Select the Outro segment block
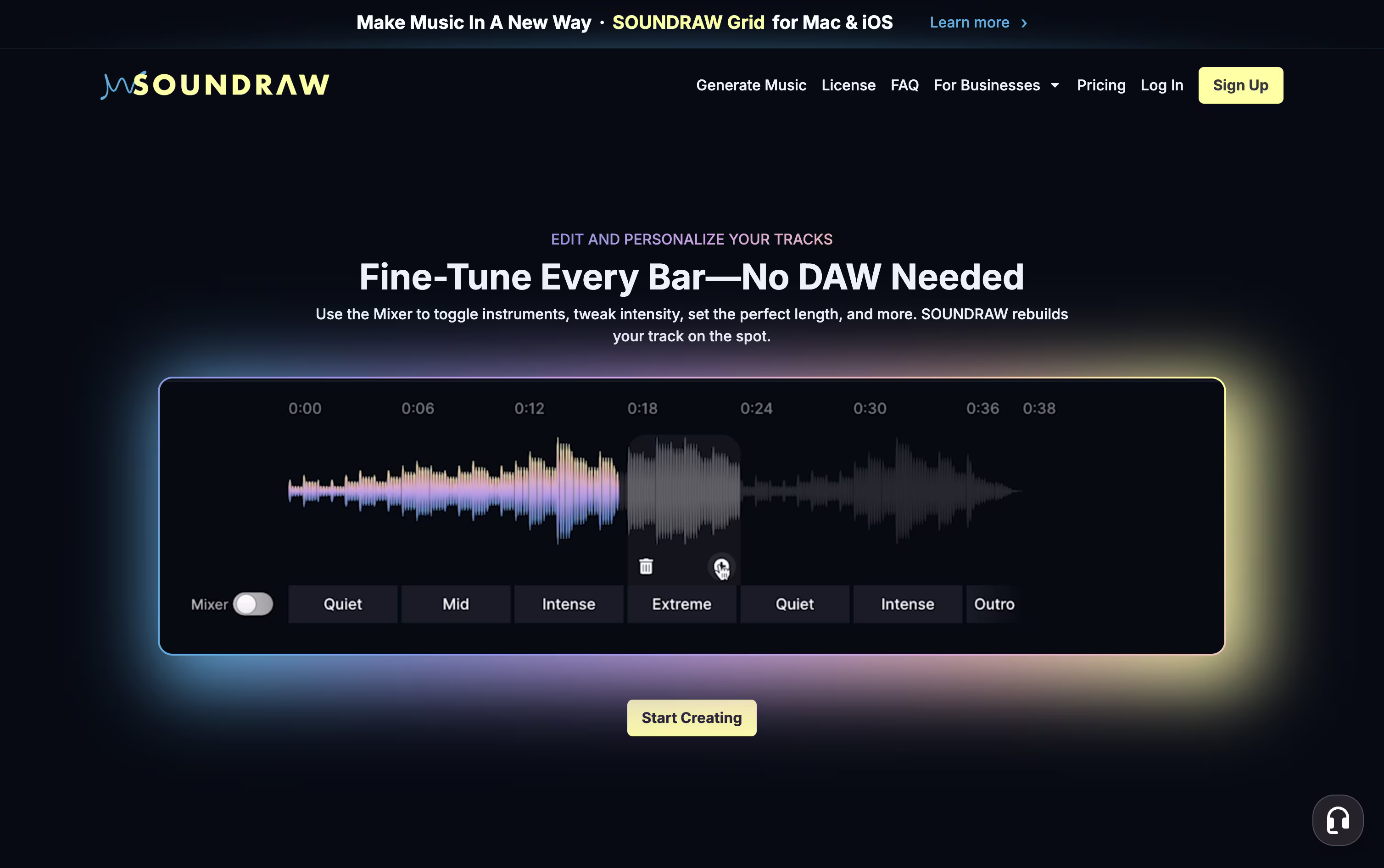 (993, 604)
